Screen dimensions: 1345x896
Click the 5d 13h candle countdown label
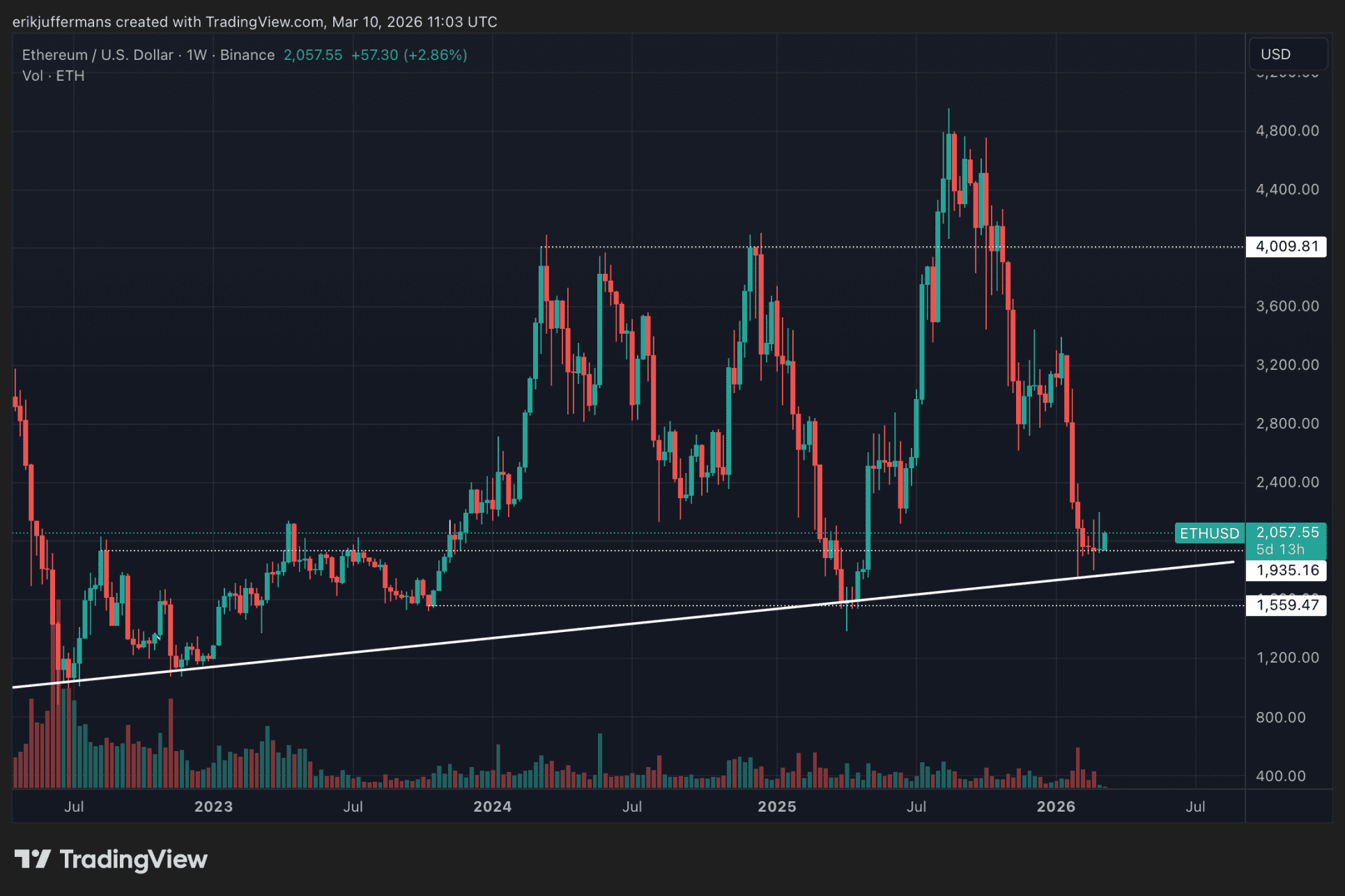tap(1279, 549)
